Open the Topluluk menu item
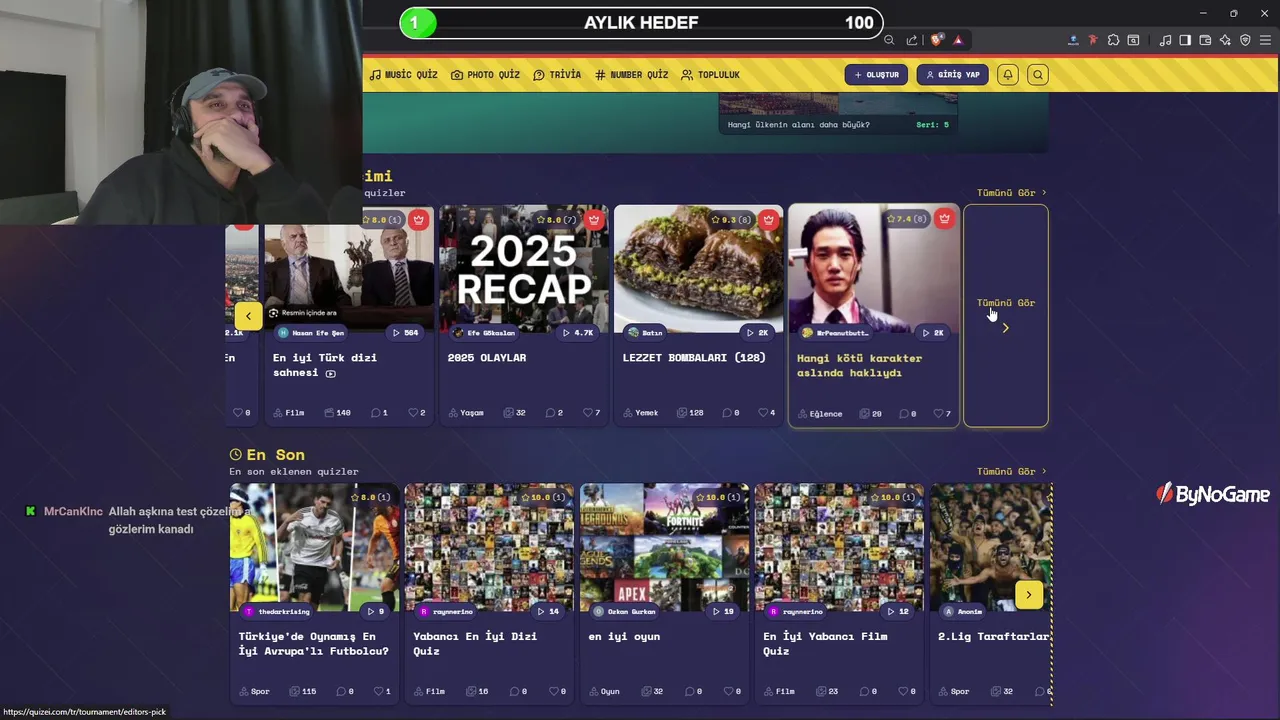Image resolution: width=1280 pixels, height=720 pixels. coord(710,75)
